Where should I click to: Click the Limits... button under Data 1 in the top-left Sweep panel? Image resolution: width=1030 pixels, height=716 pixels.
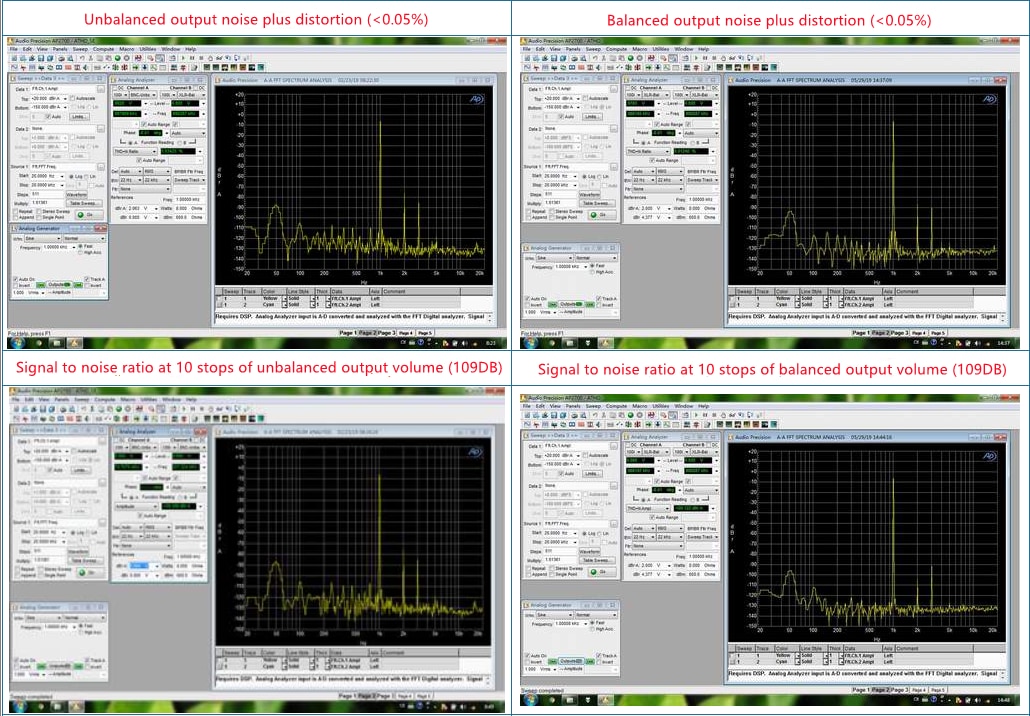(x=79, y=116)
